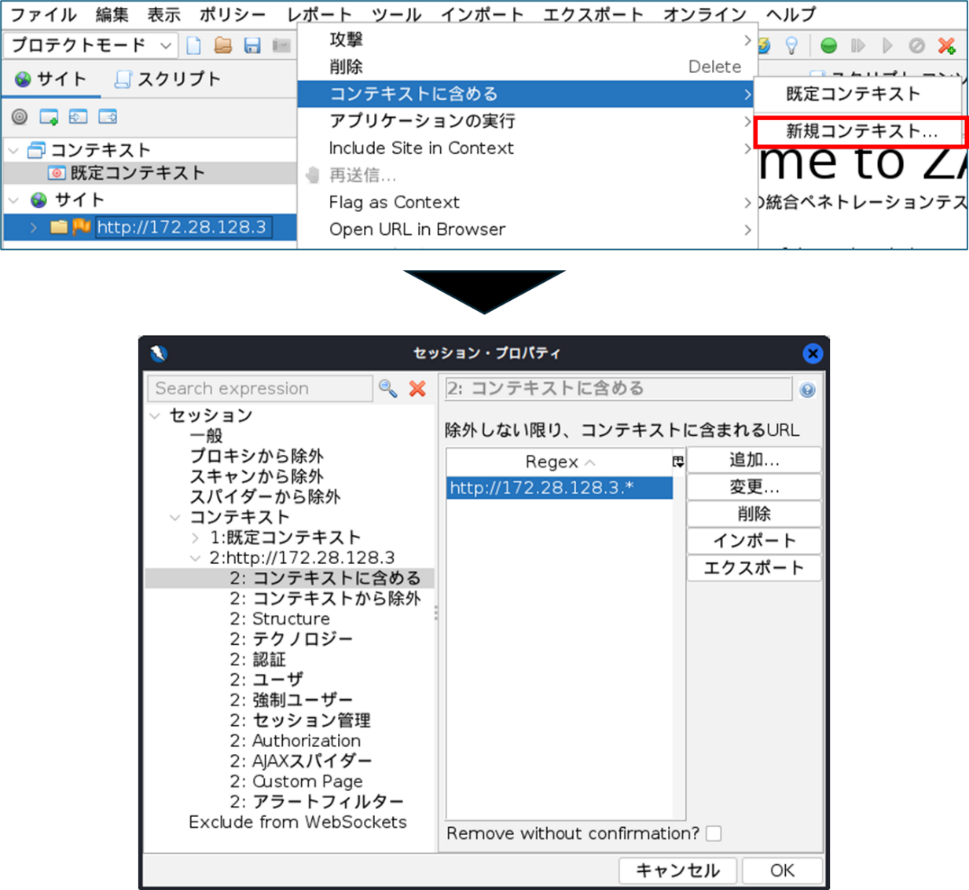This screenshot has height=890, width=969.
Task: Click the red X with plus icon
Action: pos(946,46)
